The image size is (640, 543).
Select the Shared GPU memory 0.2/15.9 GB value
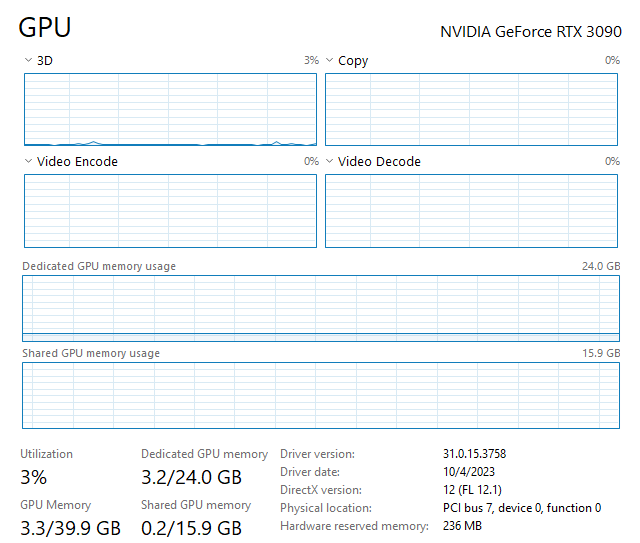click(191, 528)
